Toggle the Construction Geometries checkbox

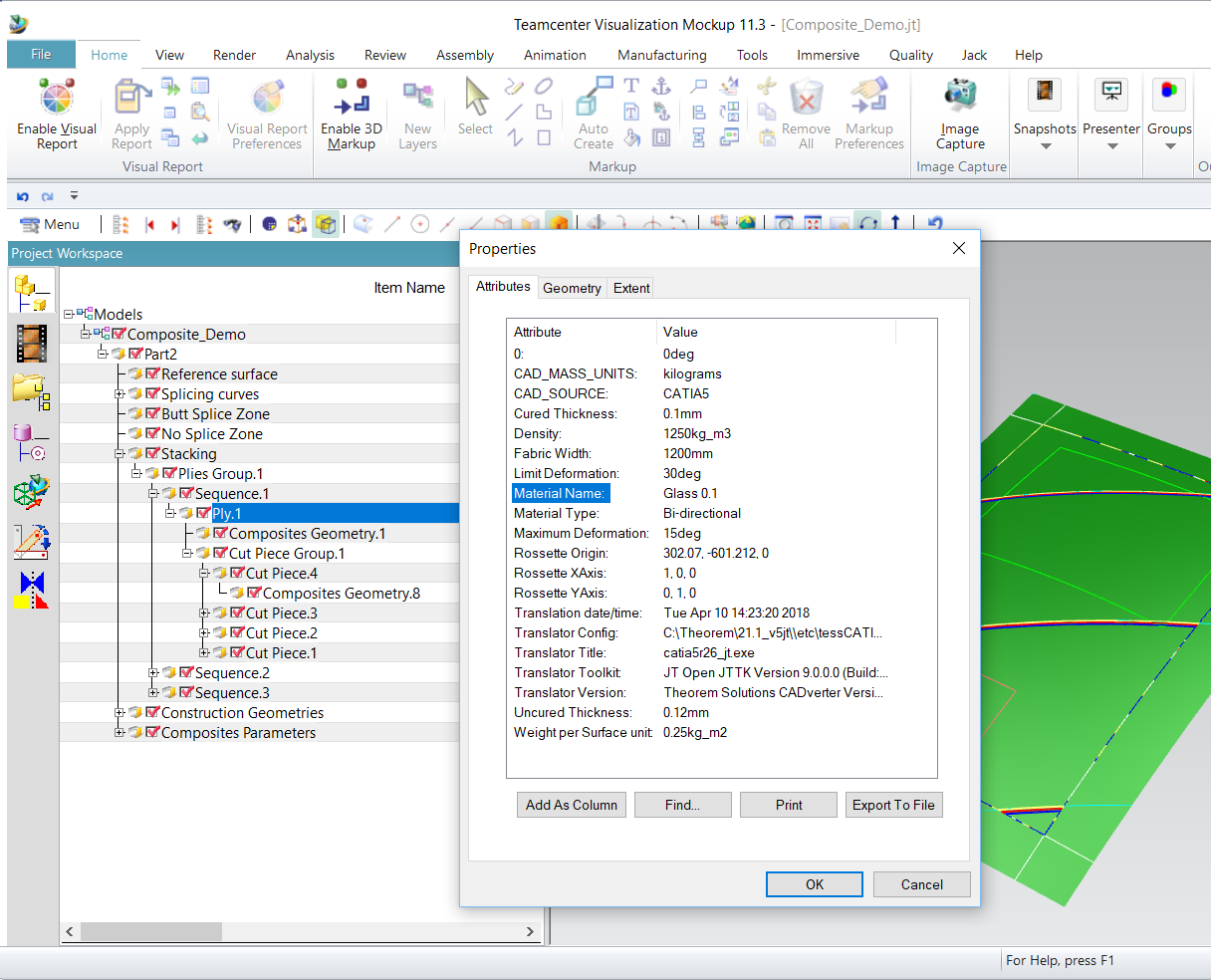153,712
